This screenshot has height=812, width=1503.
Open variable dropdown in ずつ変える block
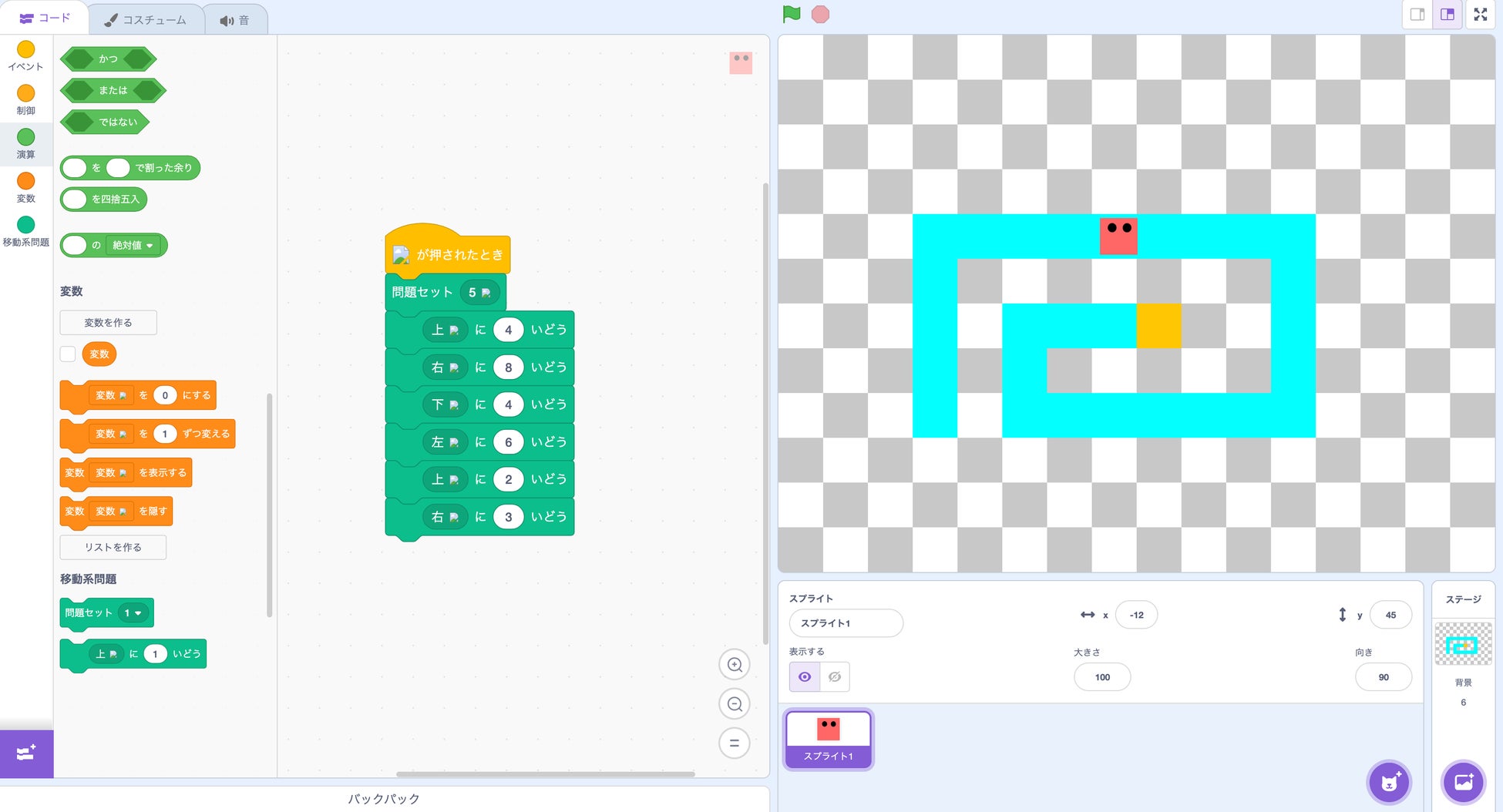(111, 434)
